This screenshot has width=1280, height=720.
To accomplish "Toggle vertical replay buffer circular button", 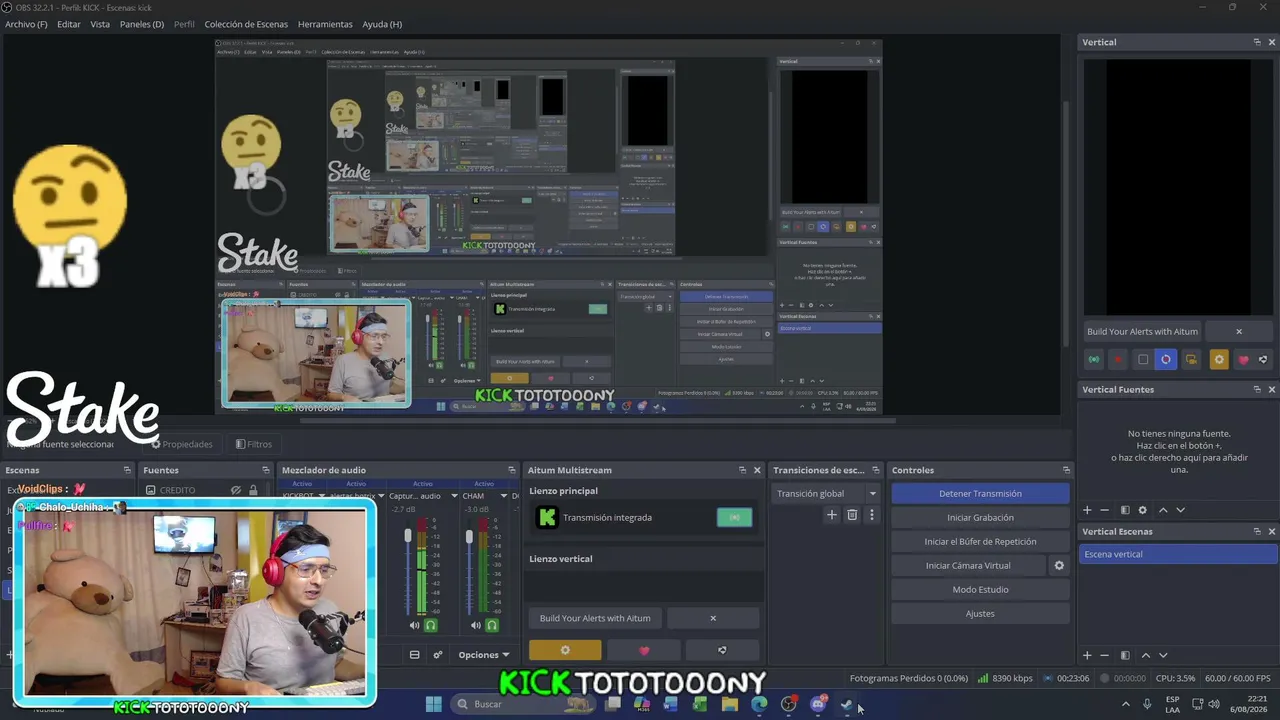I will (x=1166, y=359).
